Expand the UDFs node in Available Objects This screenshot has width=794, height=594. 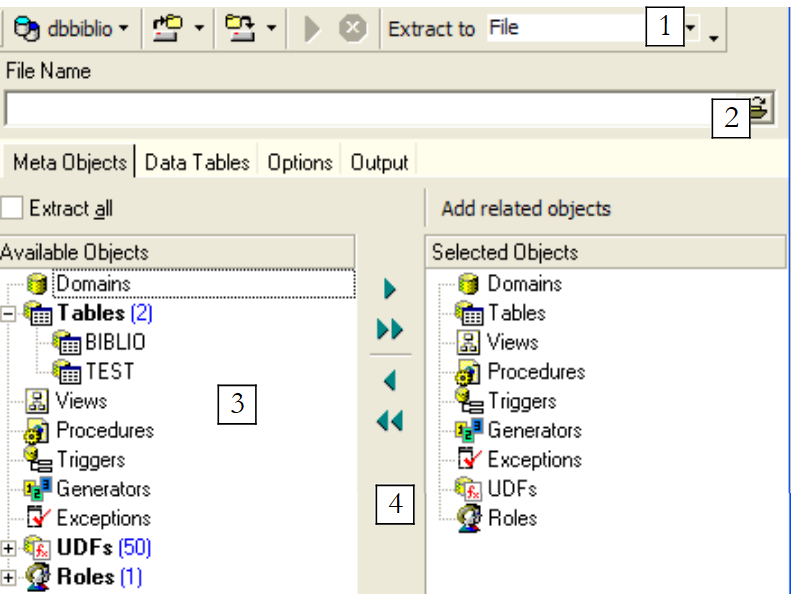pyautogui.click(x=9, y=549)
